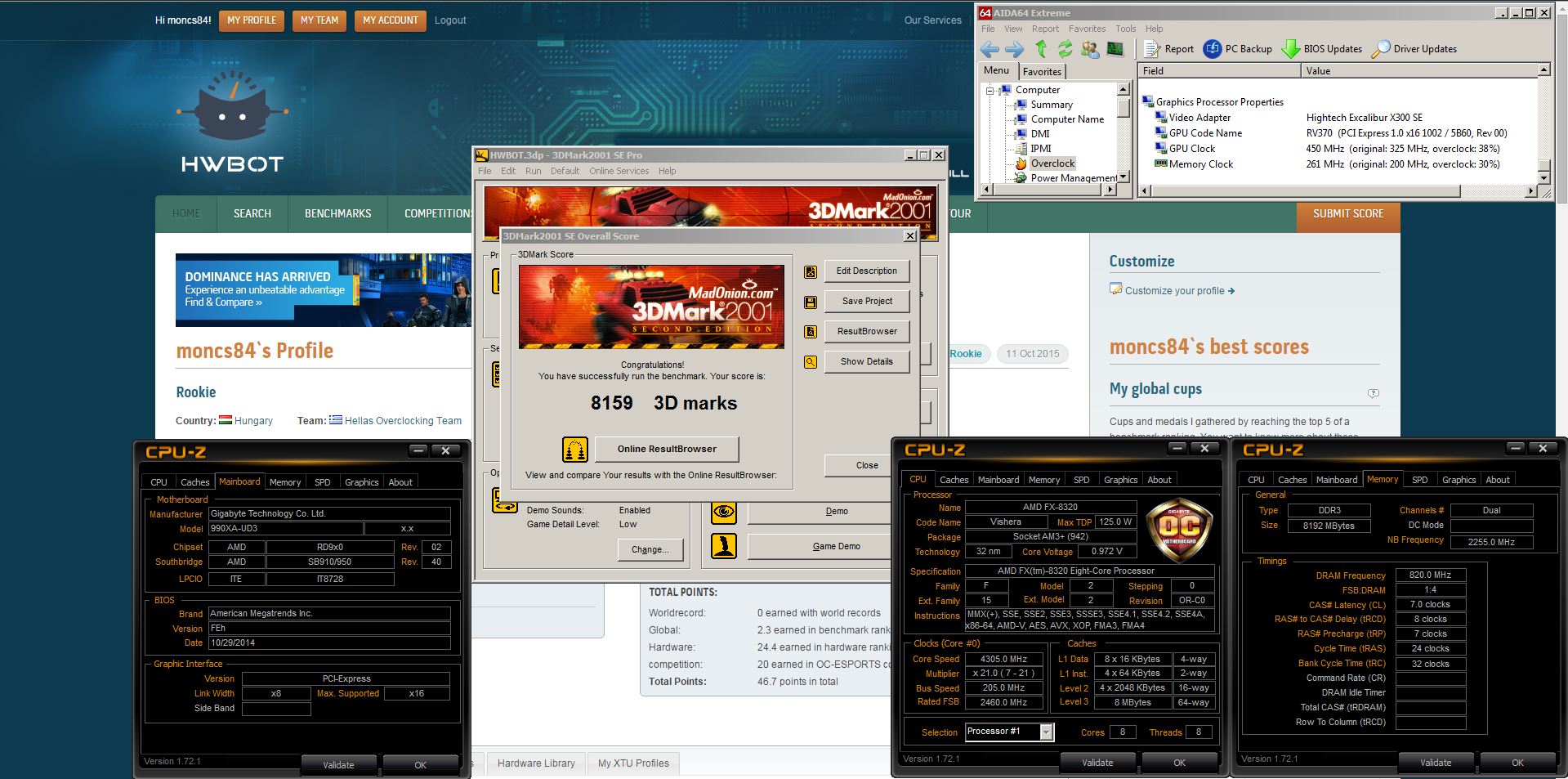The image size is (1568, 779).
Task: Click Customize your profile link
Action: [1179, 290]
